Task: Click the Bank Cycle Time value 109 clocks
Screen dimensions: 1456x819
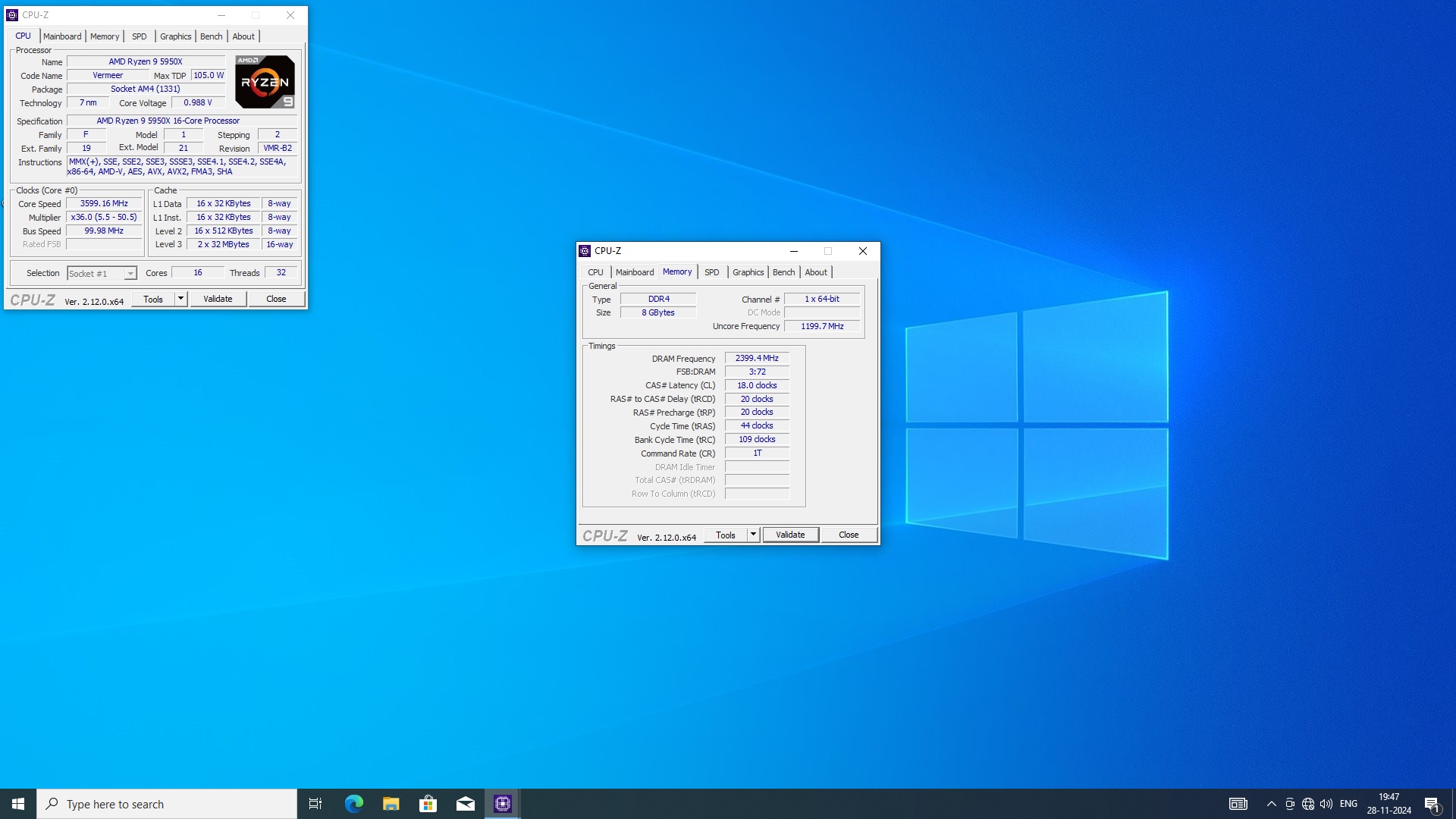Action: pyautogui.click(x=757, y=439)
